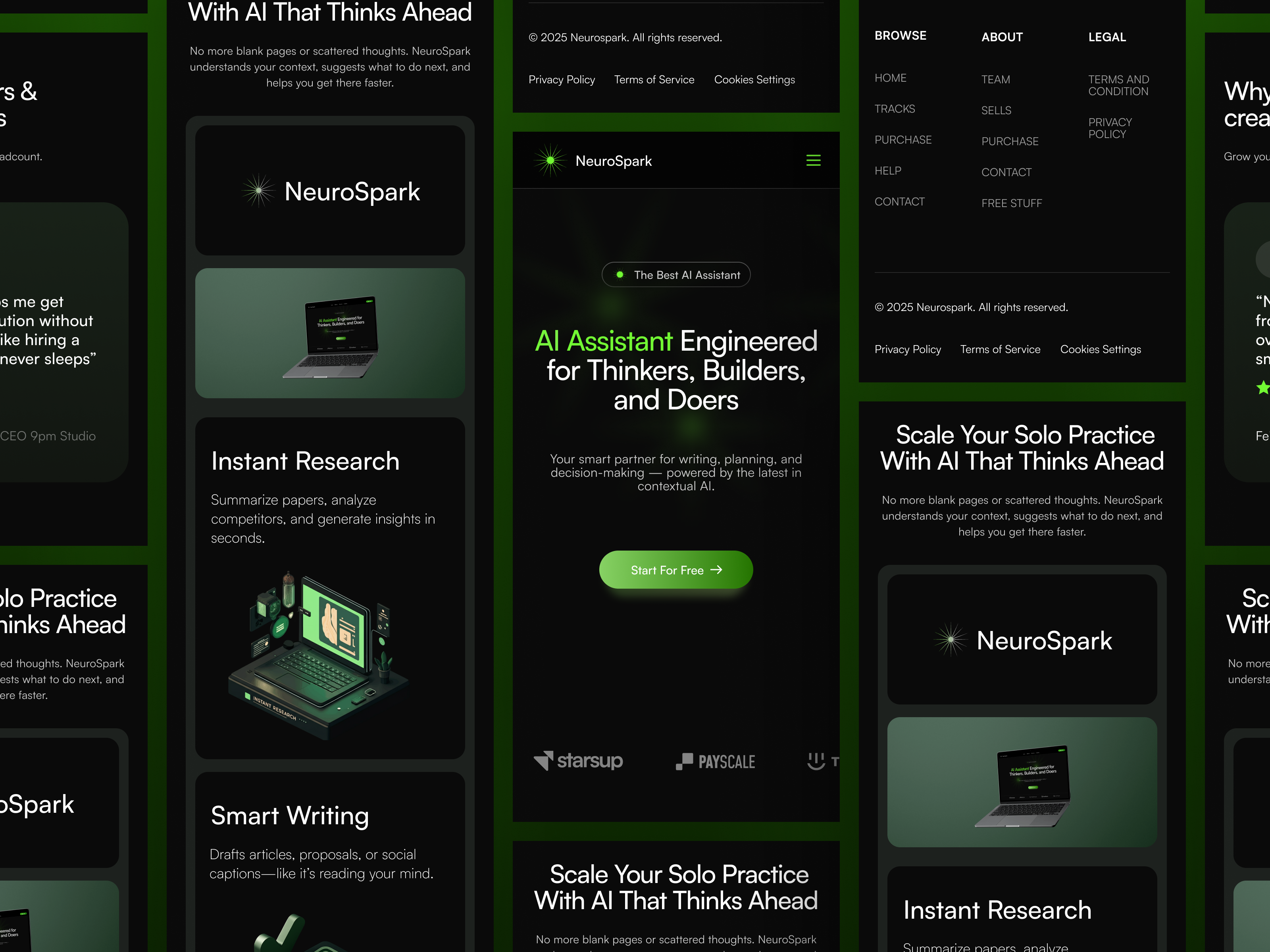Screen dimensions: 1270x952
Task: Open the hamburger navigation menu
Action: pos(814,161)
